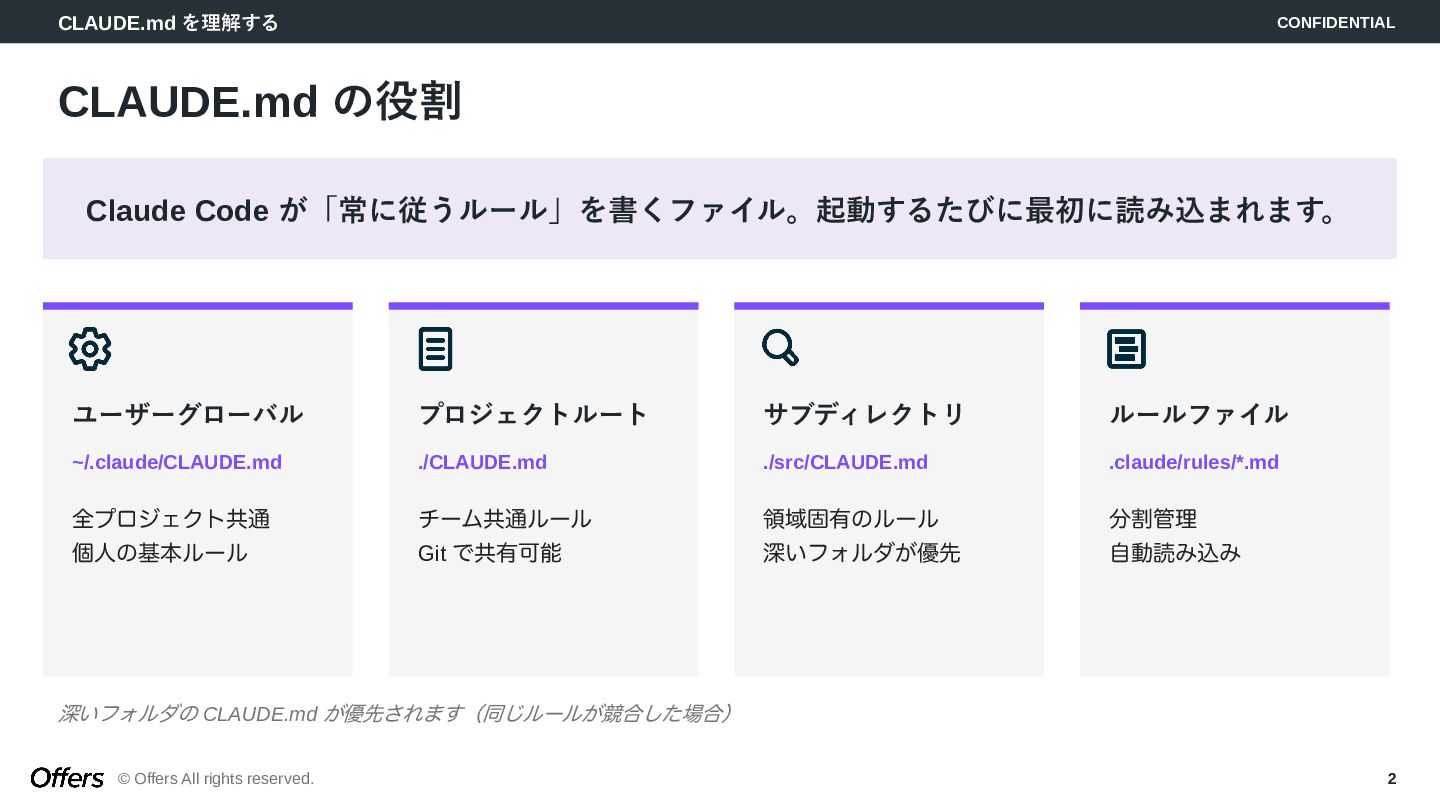Image resolution: width=1440 pixels, height=810 pixels.
Task: Click the page number 2
Action: pos(1391,778)
